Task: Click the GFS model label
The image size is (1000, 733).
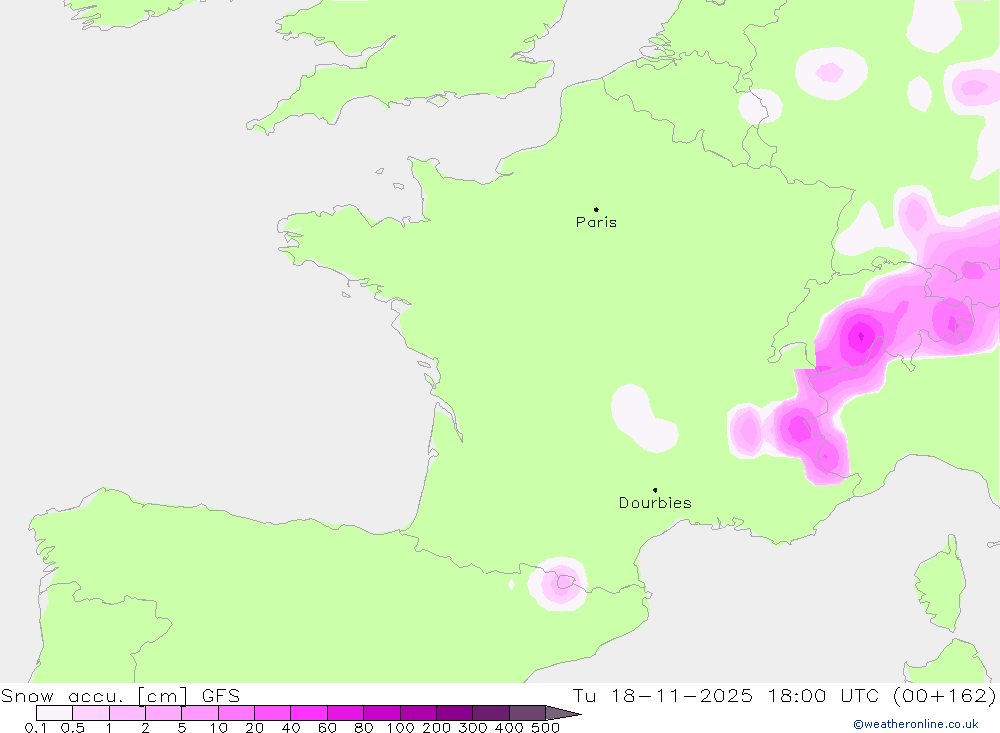Action: [x=221, y=695]
